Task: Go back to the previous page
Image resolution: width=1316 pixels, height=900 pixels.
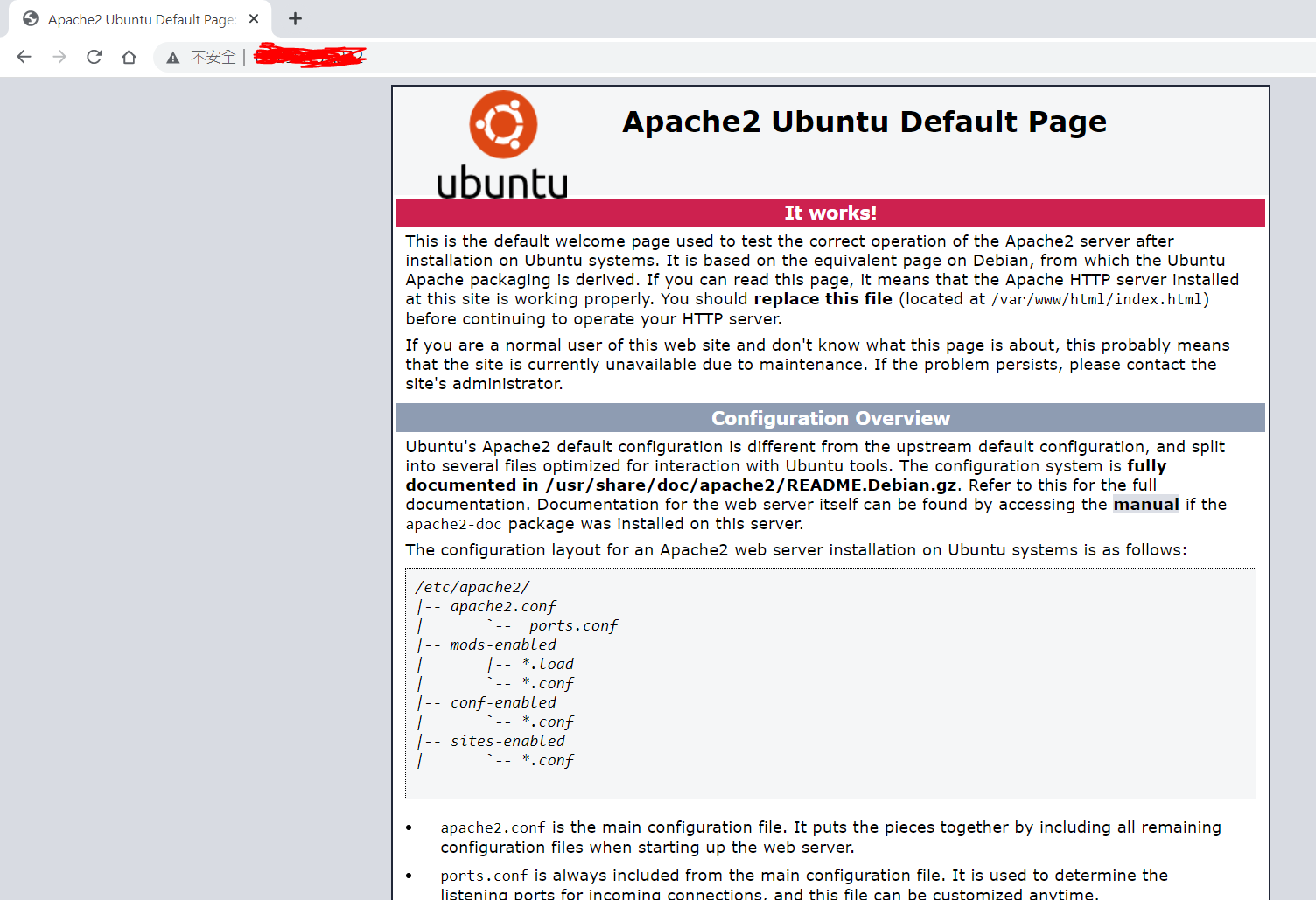Action: [x=24, y=57]
